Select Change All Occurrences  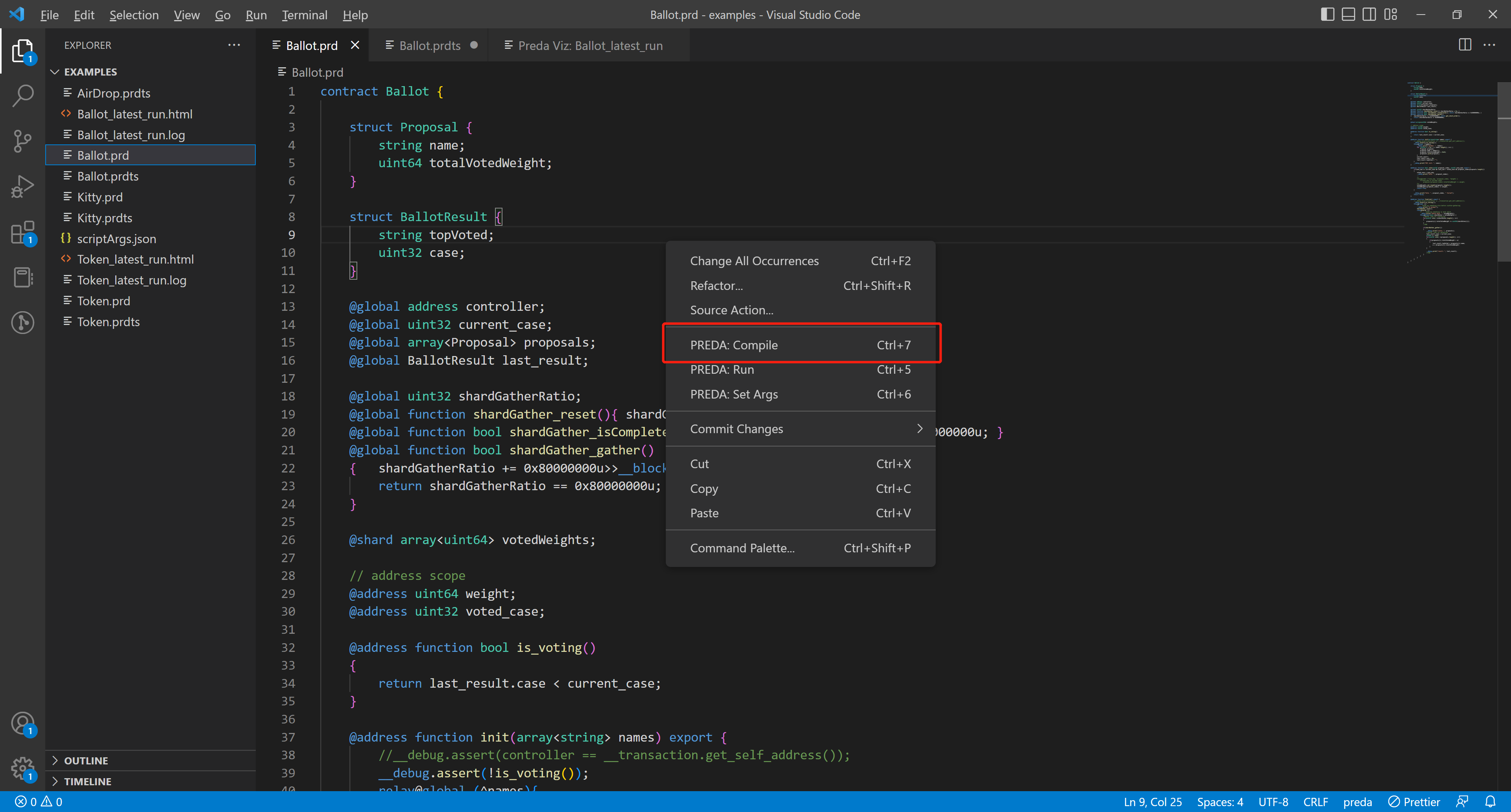[801, 261]
